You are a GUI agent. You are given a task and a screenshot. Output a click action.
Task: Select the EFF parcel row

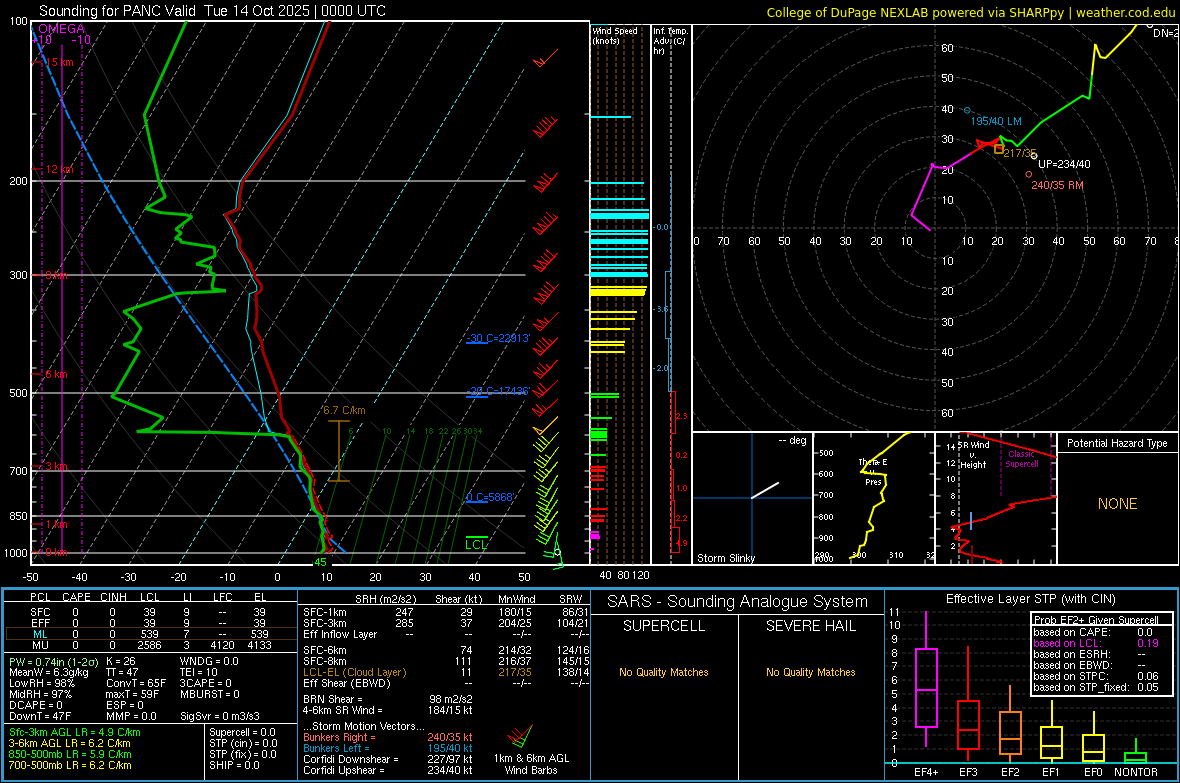click(150, 623)
